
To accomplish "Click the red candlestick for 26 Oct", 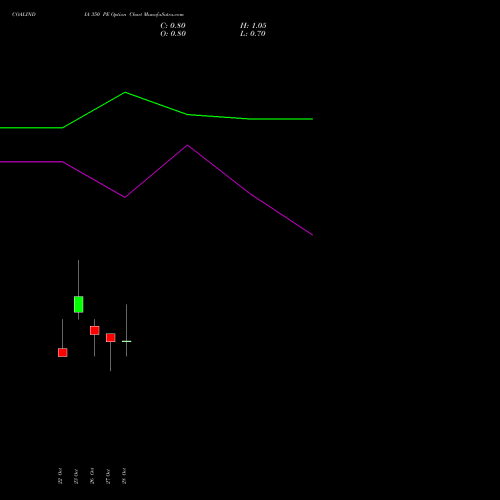I will coord(95,330).
